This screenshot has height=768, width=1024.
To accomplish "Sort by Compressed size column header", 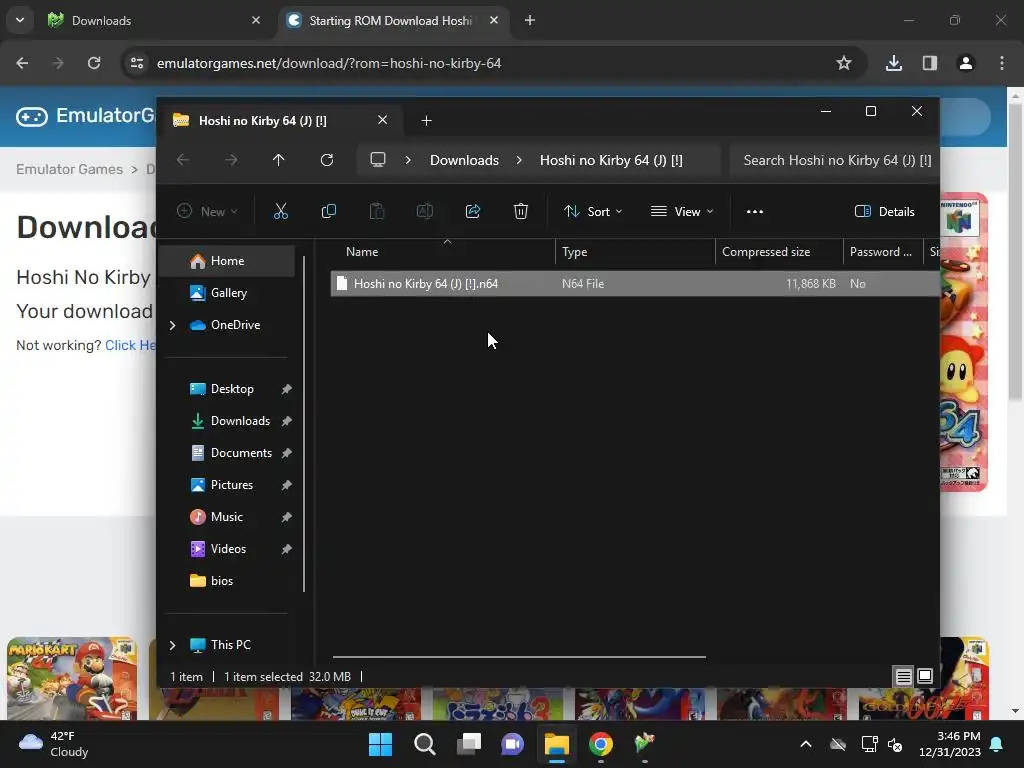I will [779, 251].
